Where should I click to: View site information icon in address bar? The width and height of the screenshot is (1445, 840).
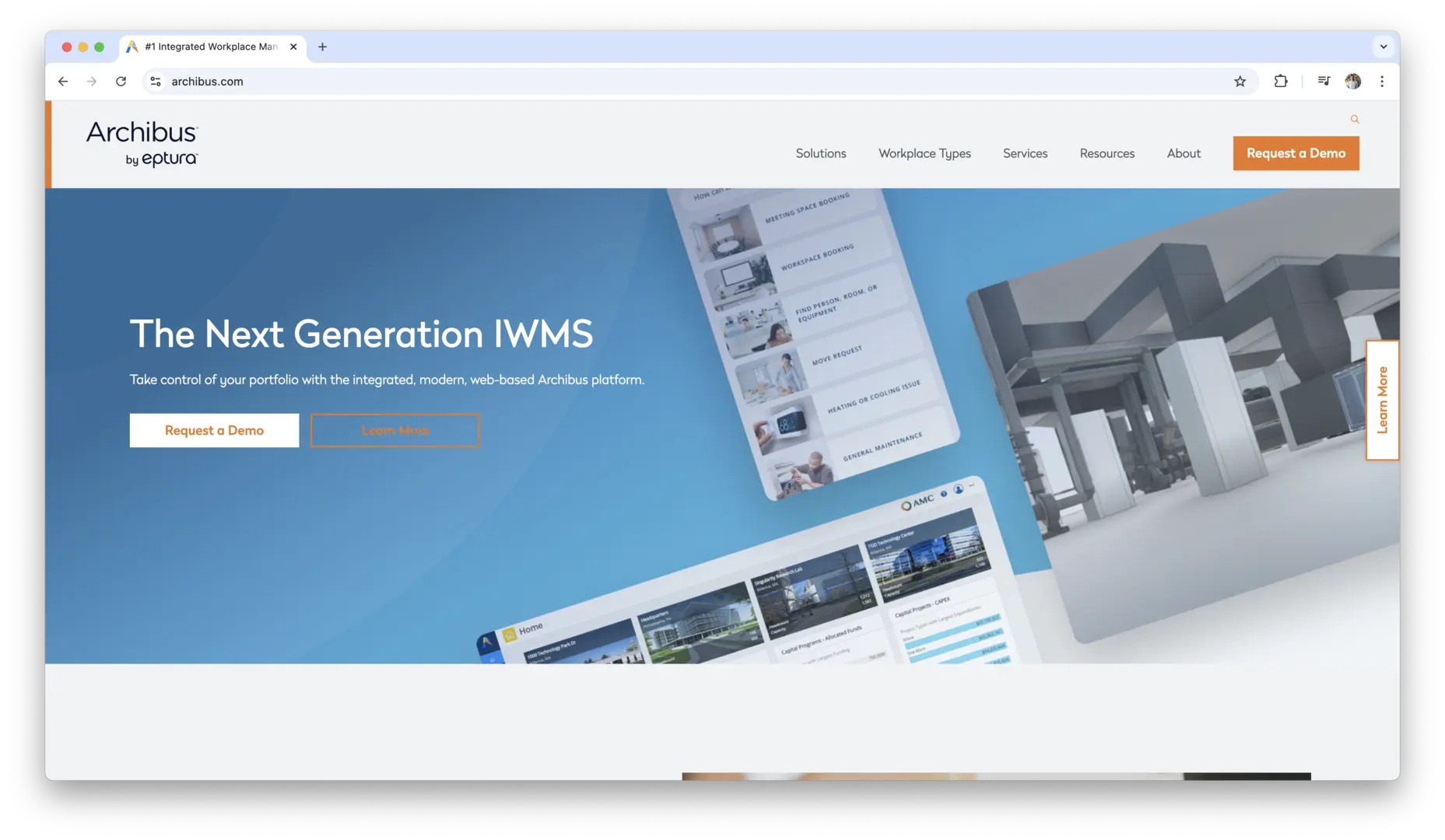(156, 82)
